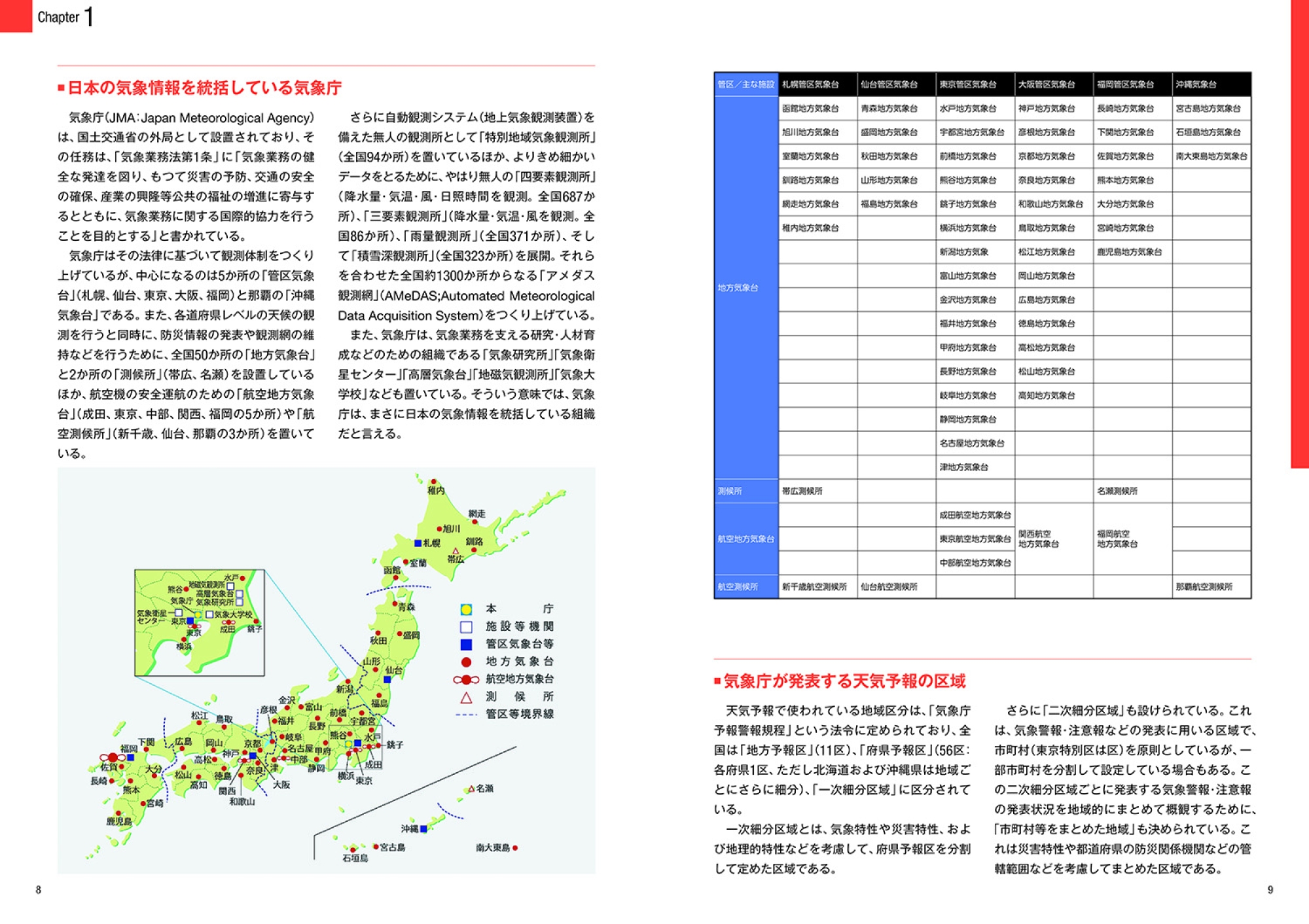Click the white 施設等機関 square in the map legend
Screen dimensions: 1309x924
click(x=466, y=627)
